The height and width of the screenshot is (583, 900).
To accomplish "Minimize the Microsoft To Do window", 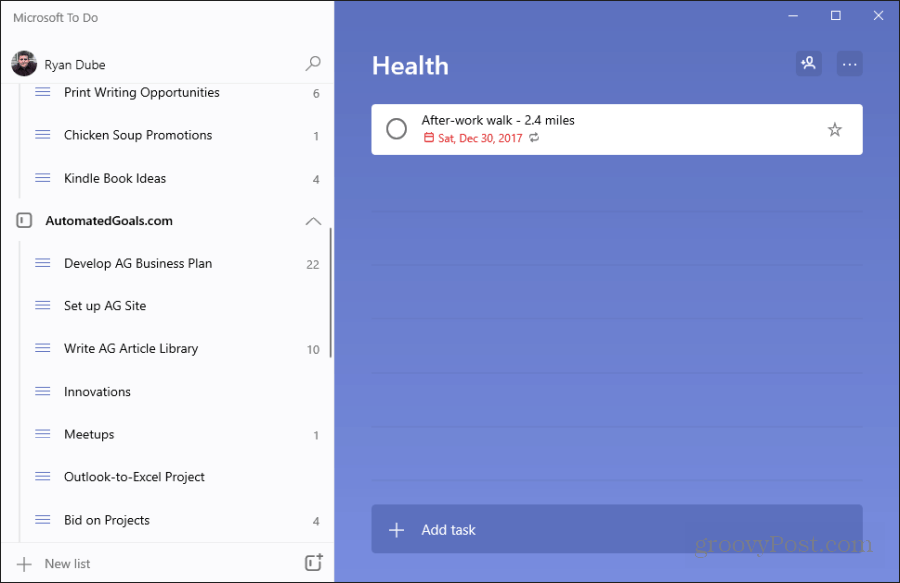I will 793,16.
